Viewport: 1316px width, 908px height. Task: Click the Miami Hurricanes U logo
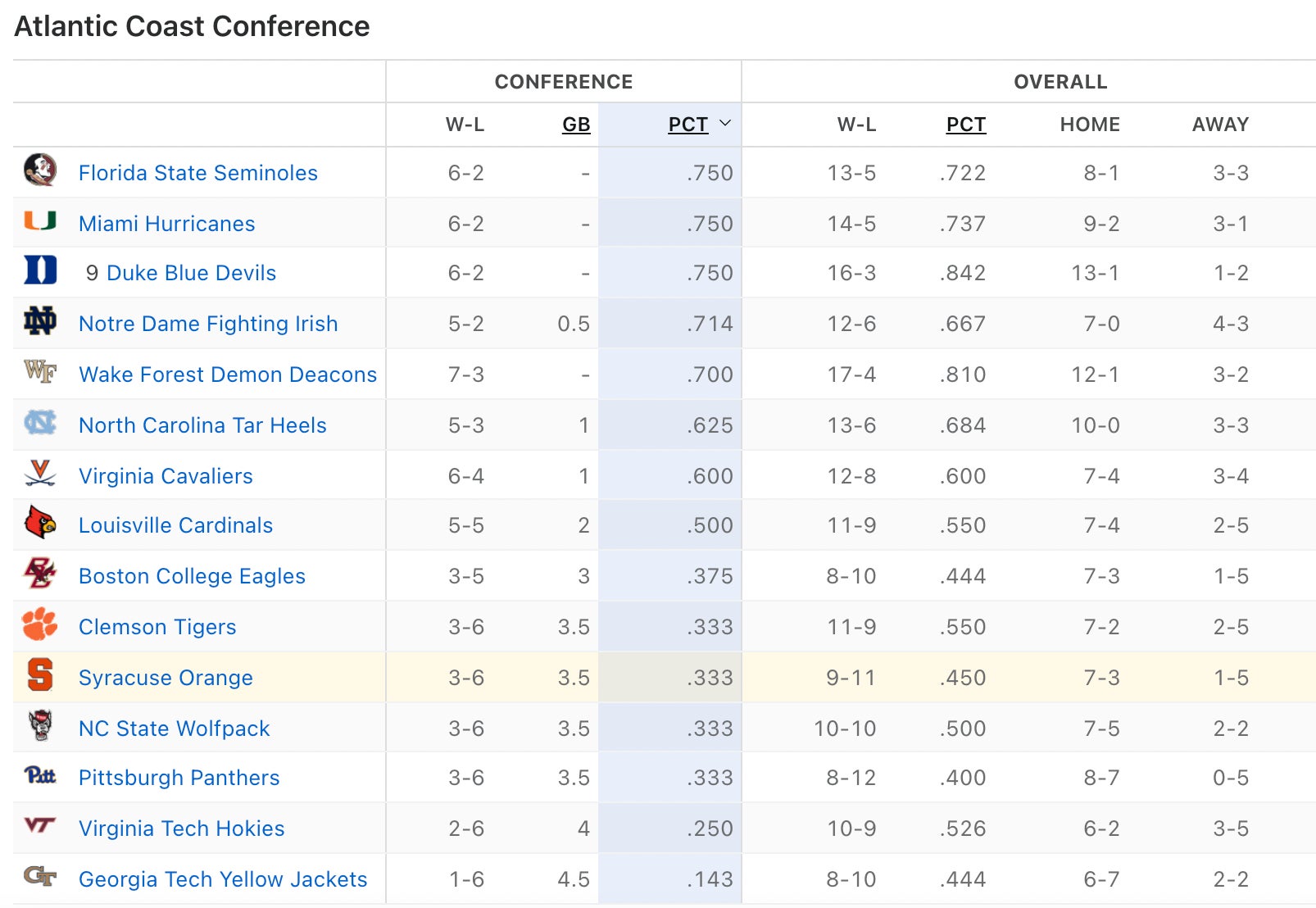(x=39, y=221)
